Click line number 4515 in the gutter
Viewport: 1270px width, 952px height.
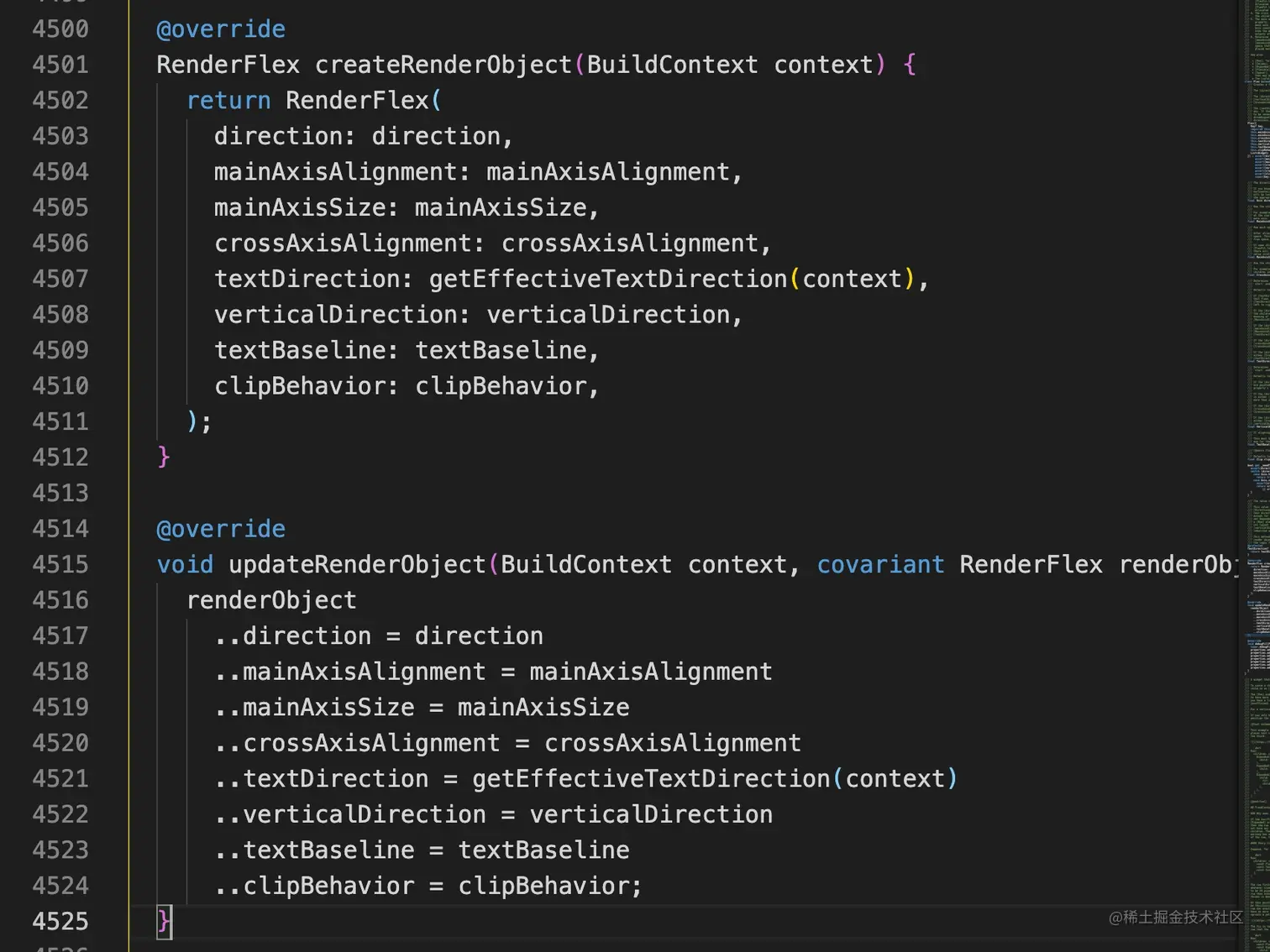[x=60, y=564]
